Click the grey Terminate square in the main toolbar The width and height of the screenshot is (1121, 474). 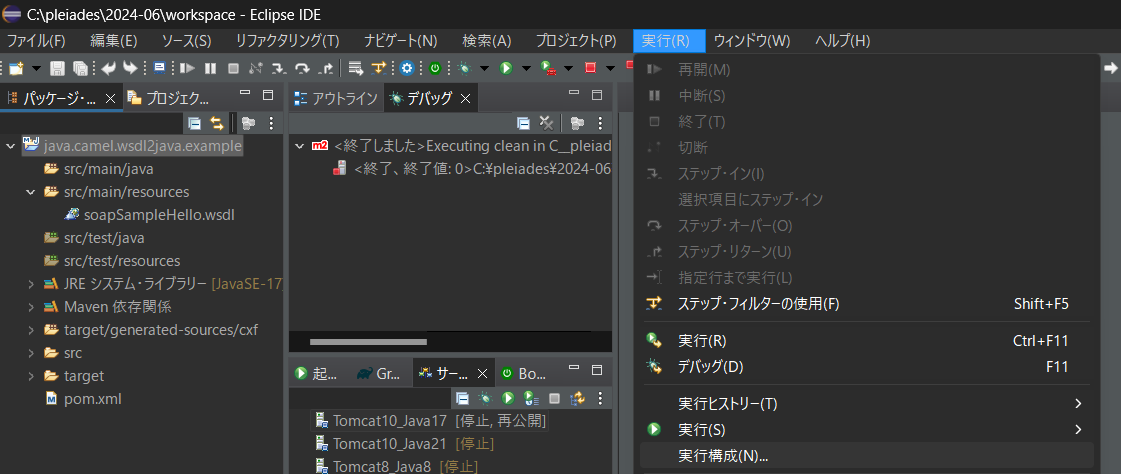(x=233, y=68)
